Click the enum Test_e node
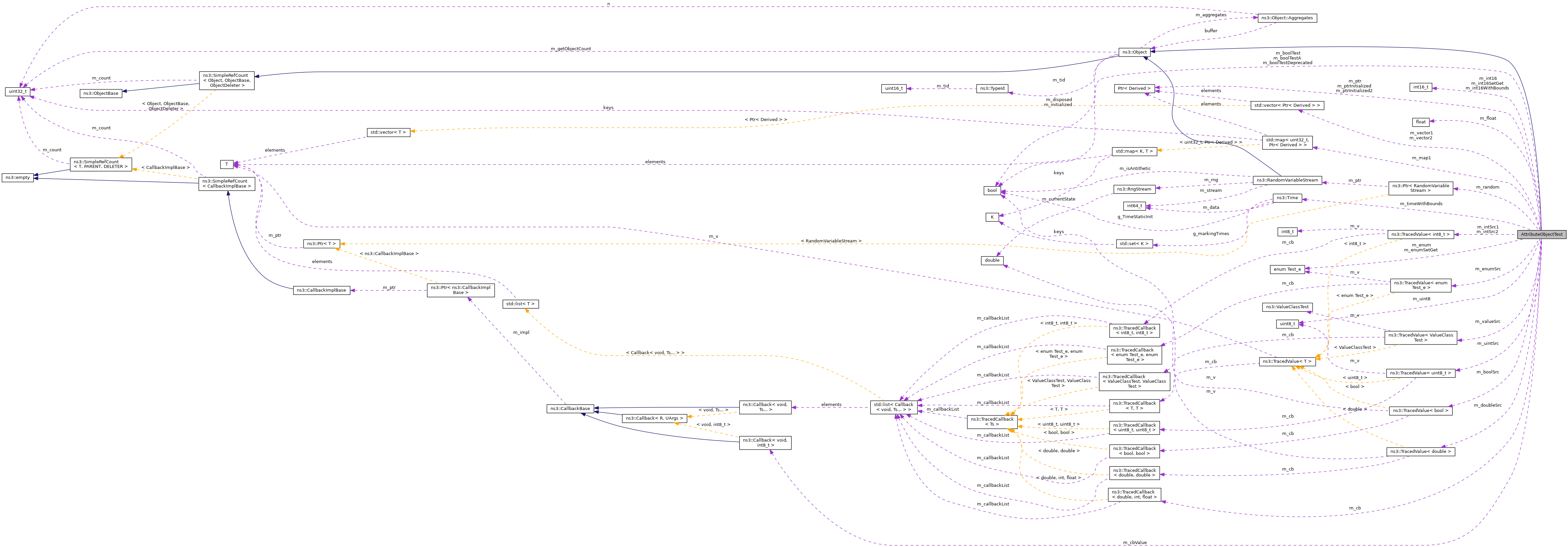Image resolution: width=1568 pixels, height=547 pixels. (1287, 270)
